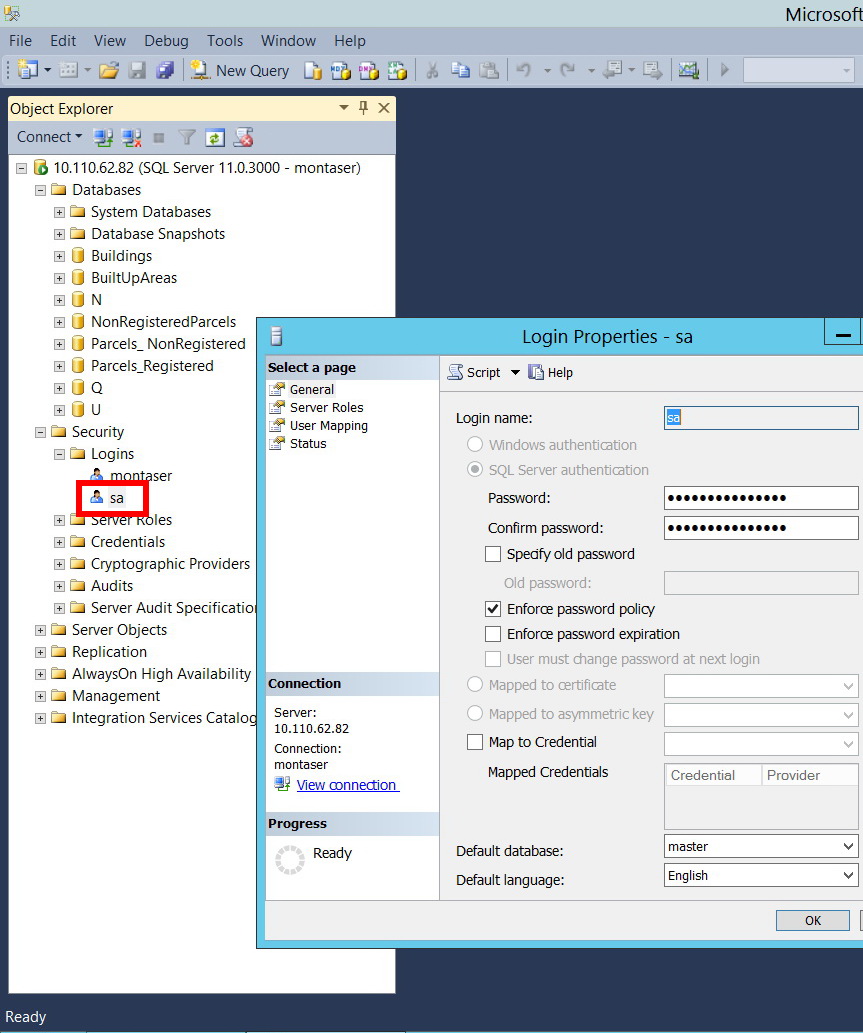Open the Tools menu
Screen dimensions: 863x1033
click(225, 41)
